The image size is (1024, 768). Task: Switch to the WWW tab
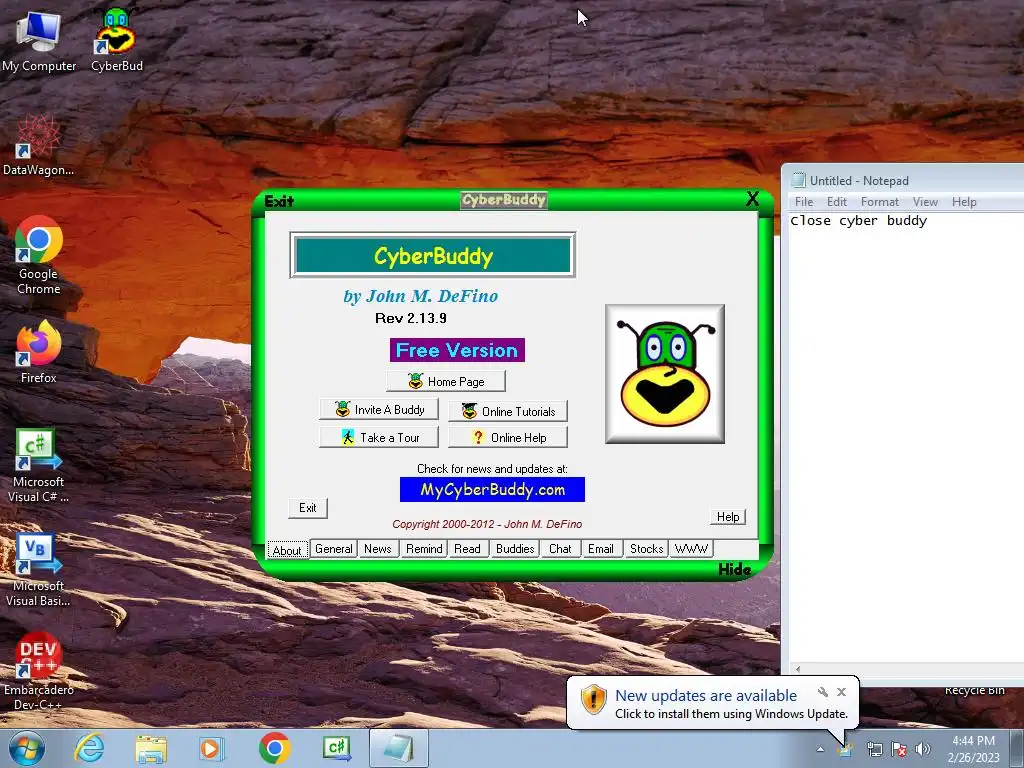click(x=691, y=549)
